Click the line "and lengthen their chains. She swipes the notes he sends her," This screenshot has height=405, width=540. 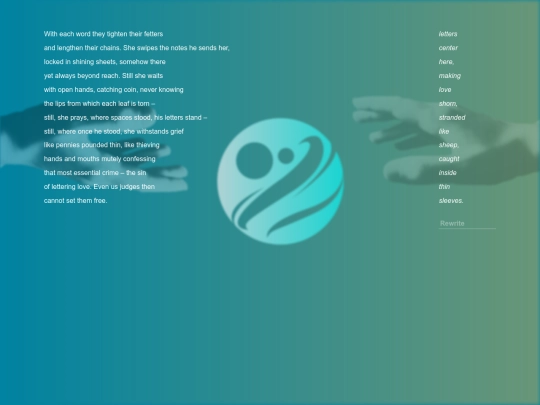[137, 48]
